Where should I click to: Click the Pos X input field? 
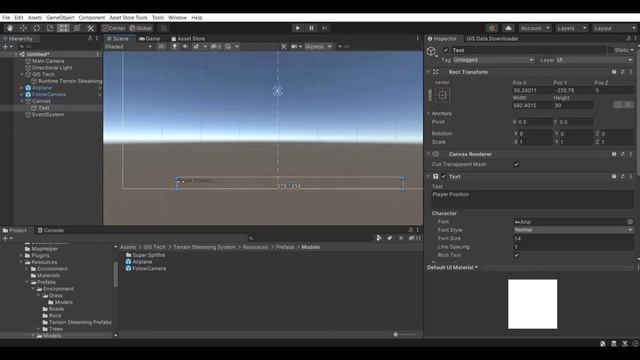532,90
